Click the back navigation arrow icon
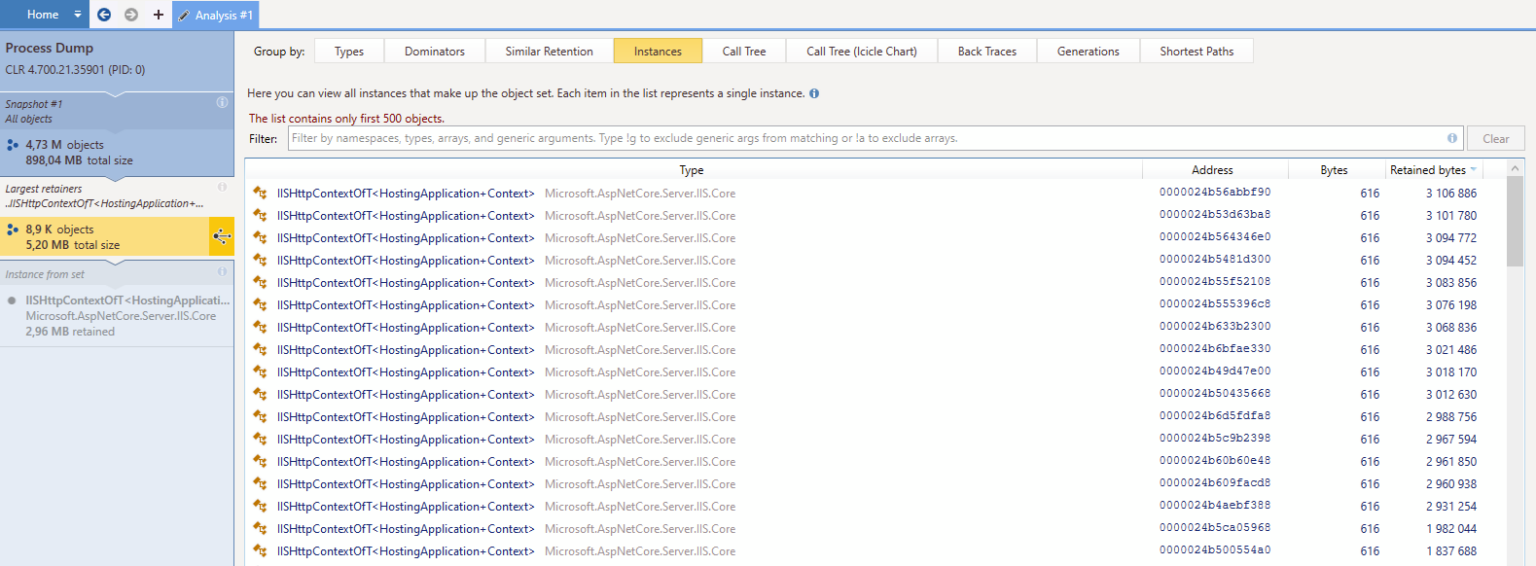 coord(104,15)
